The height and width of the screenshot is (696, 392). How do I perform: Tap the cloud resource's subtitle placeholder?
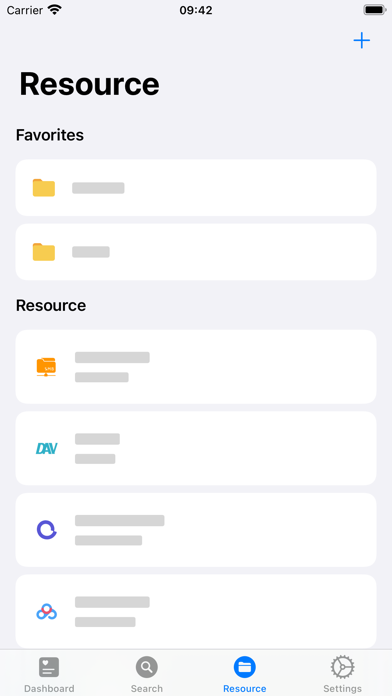point(105,622)
